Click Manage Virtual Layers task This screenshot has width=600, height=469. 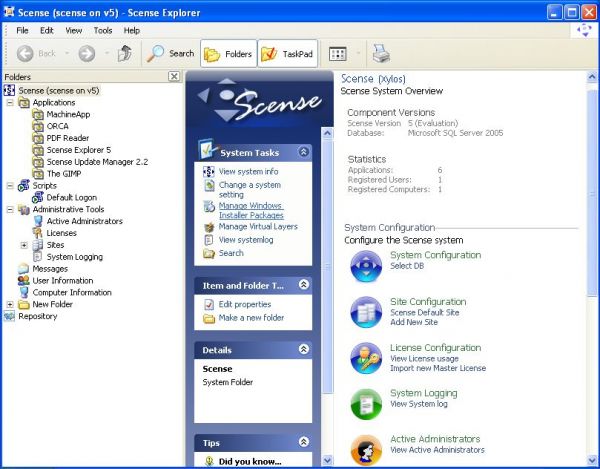tap(258, 226)
